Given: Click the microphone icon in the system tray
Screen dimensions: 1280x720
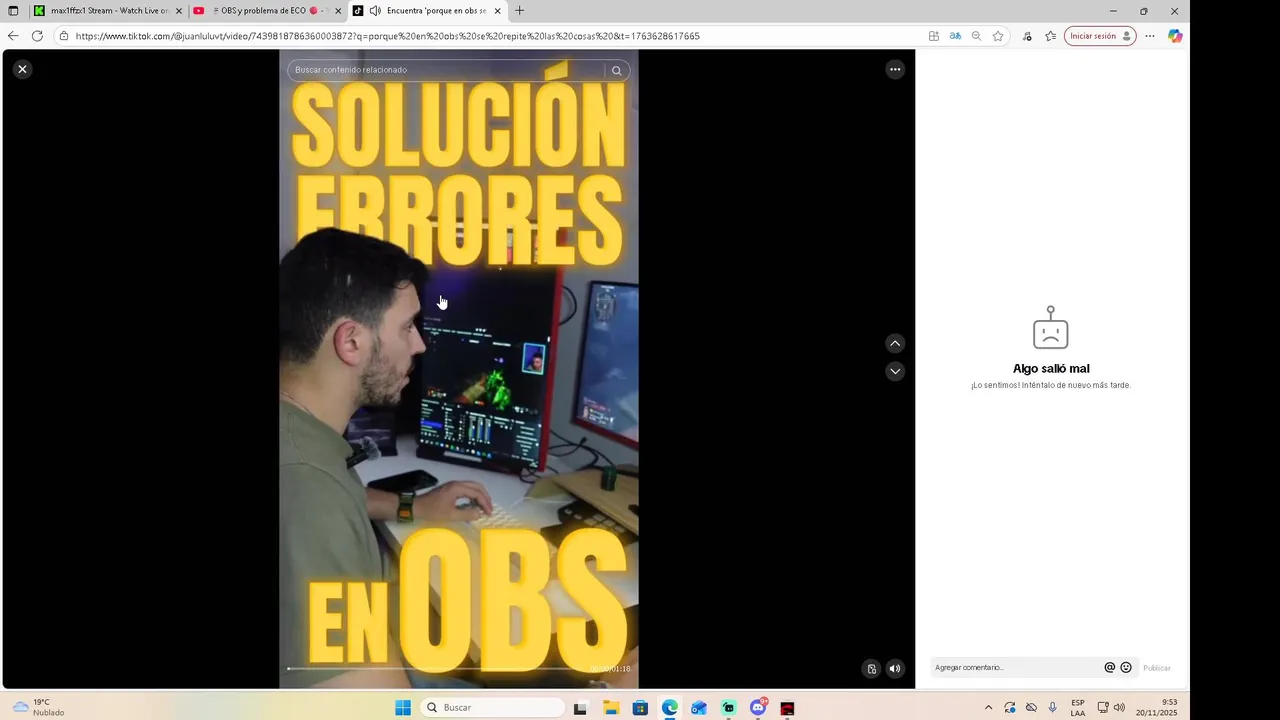Looking at the screenshot, I should (x=1052, y=708).
